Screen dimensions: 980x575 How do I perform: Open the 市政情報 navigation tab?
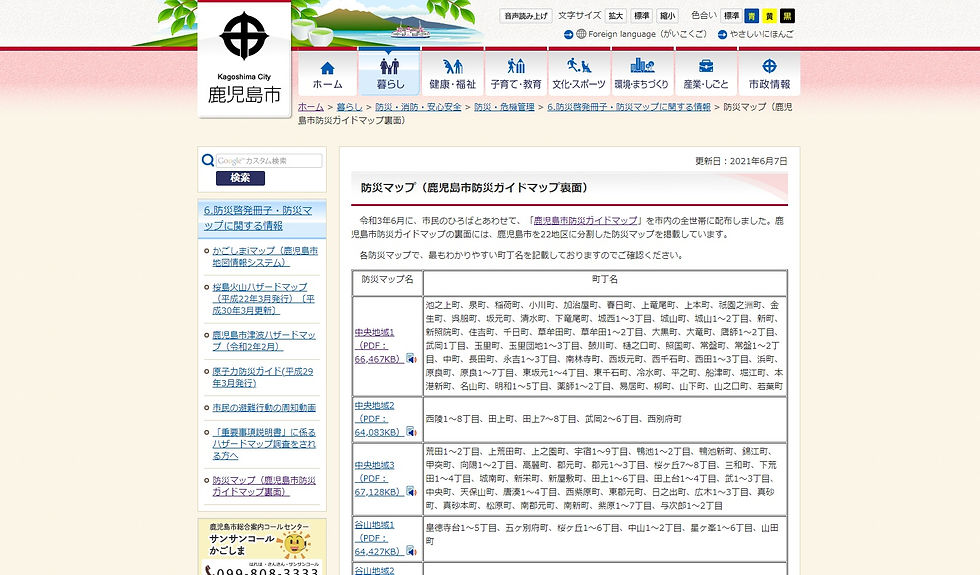coord(769,73)
